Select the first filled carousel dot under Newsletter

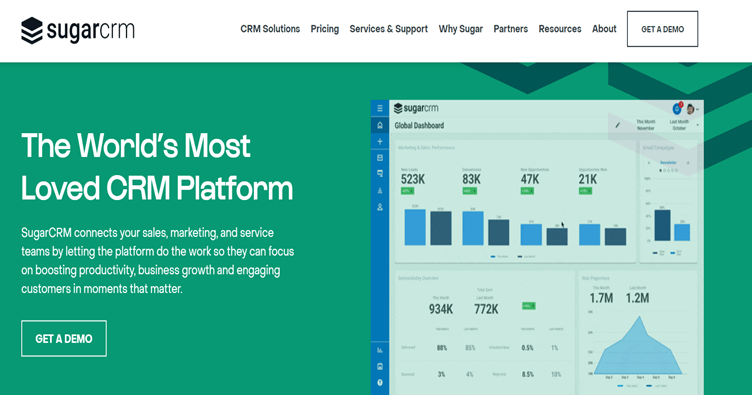pyautogui.click(x=660, y=170)
